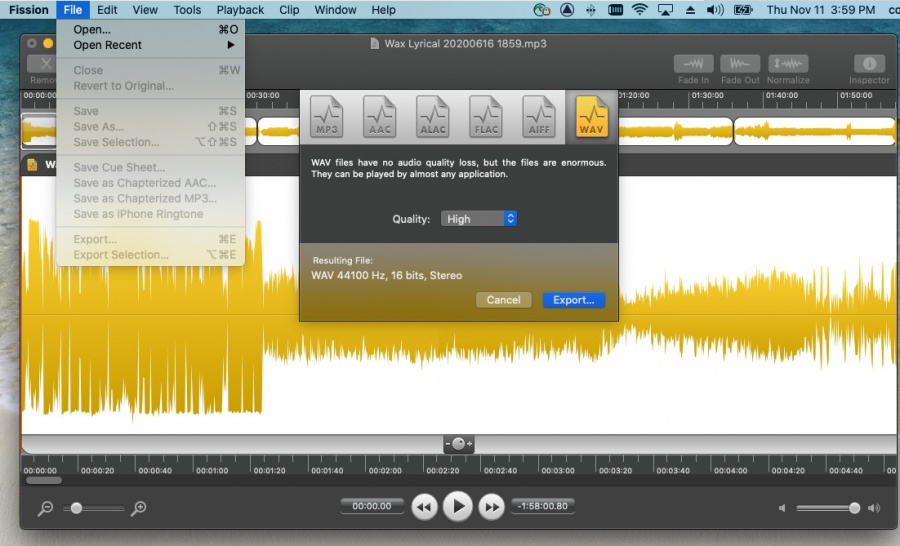Image resolution: width=900 pixels, height=546 pixels.
Task: Cancel the export dialog
Action: [x=503, y=300]
